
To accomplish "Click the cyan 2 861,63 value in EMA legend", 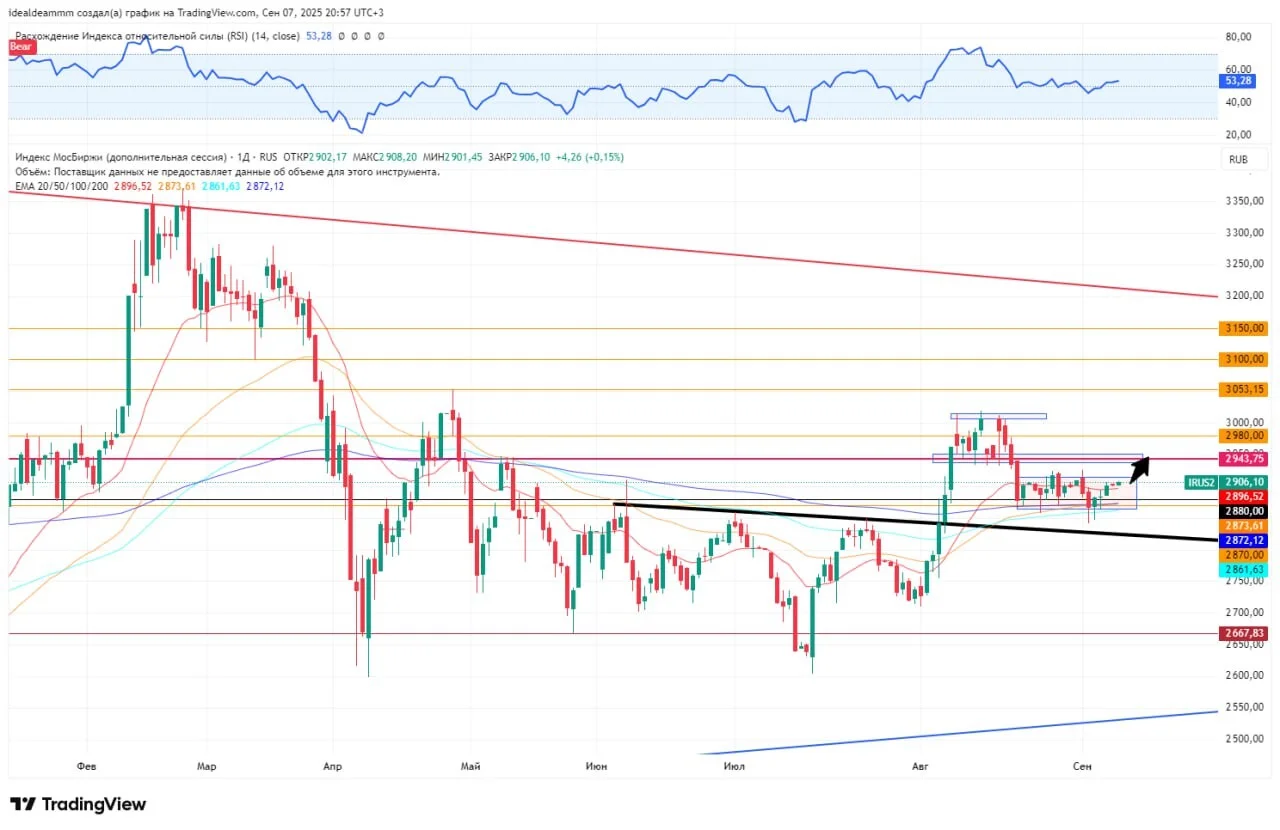I will 220,186.
